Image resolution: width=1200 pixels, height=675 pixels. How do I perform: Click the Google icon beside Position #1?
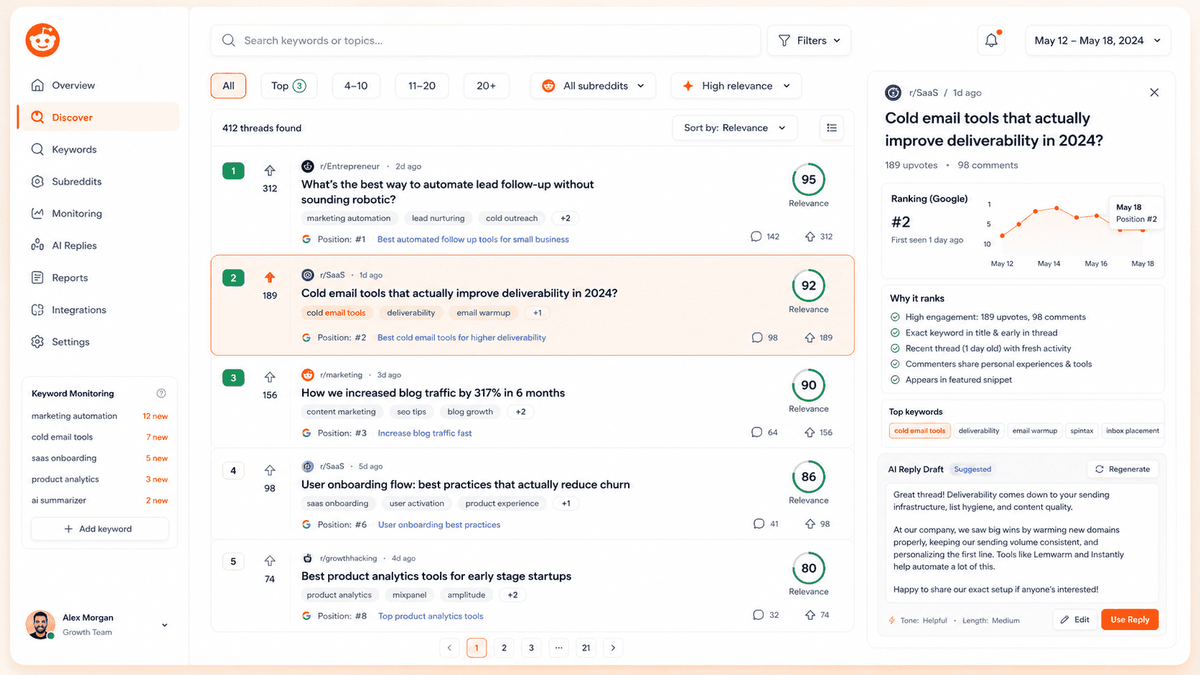click(307, 239)
